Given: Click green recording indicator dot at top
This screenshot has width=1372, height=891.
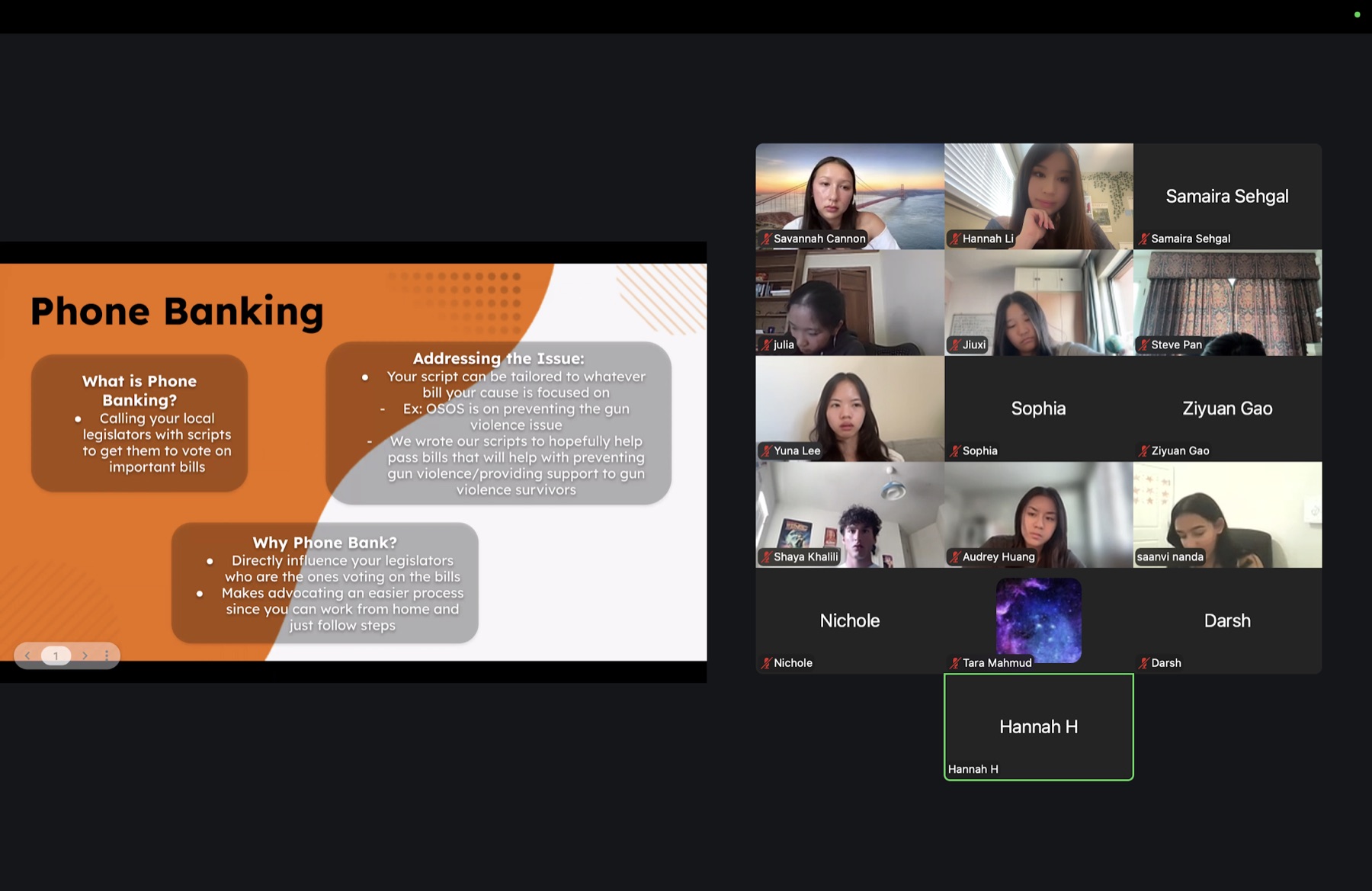Looking at the screenshot, I should (x=1357, y=14).
